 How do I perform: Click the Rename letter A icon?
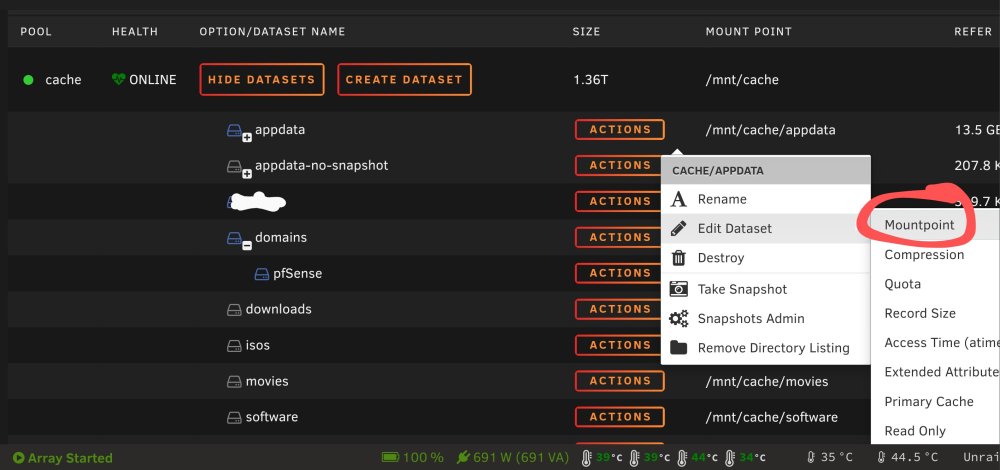[x=679, y=200]
